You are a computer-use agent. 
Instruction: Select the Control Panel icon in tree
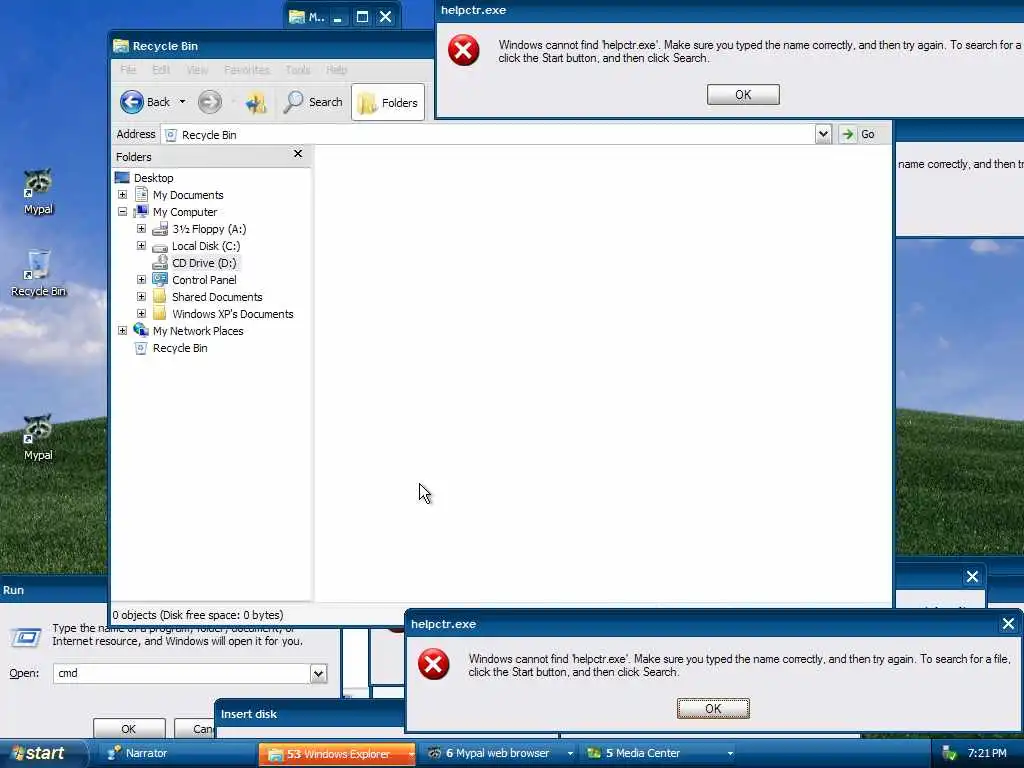[160, 280]
